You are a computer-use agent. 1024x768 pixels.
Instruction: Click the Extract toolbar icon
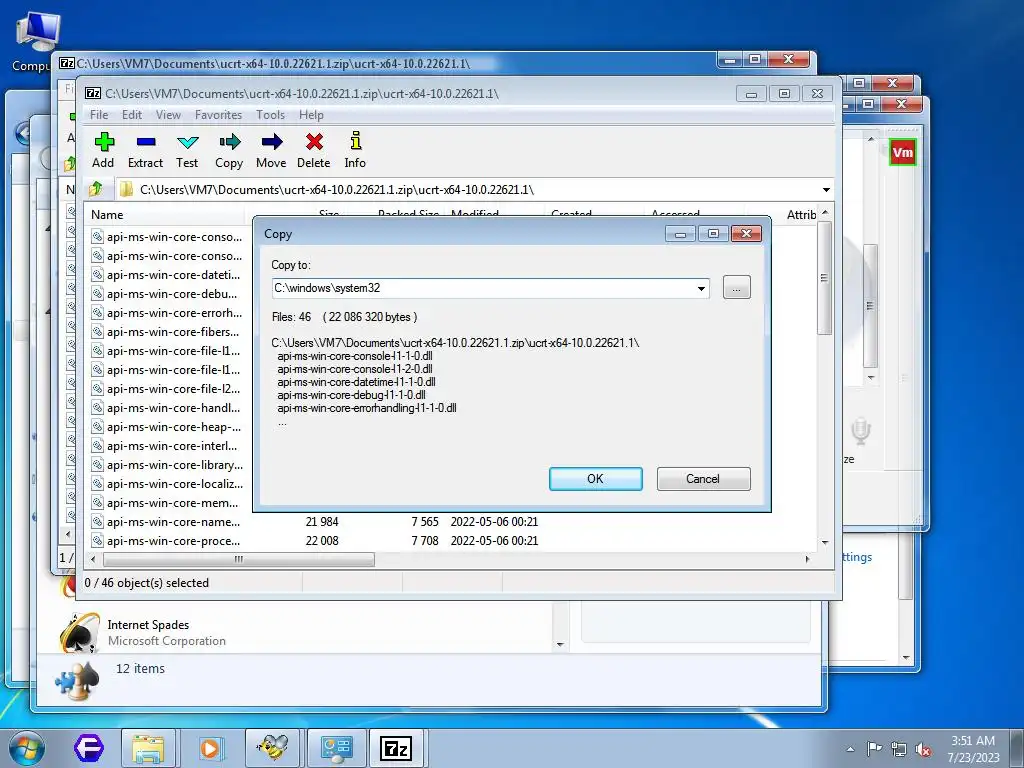[146, 142]
